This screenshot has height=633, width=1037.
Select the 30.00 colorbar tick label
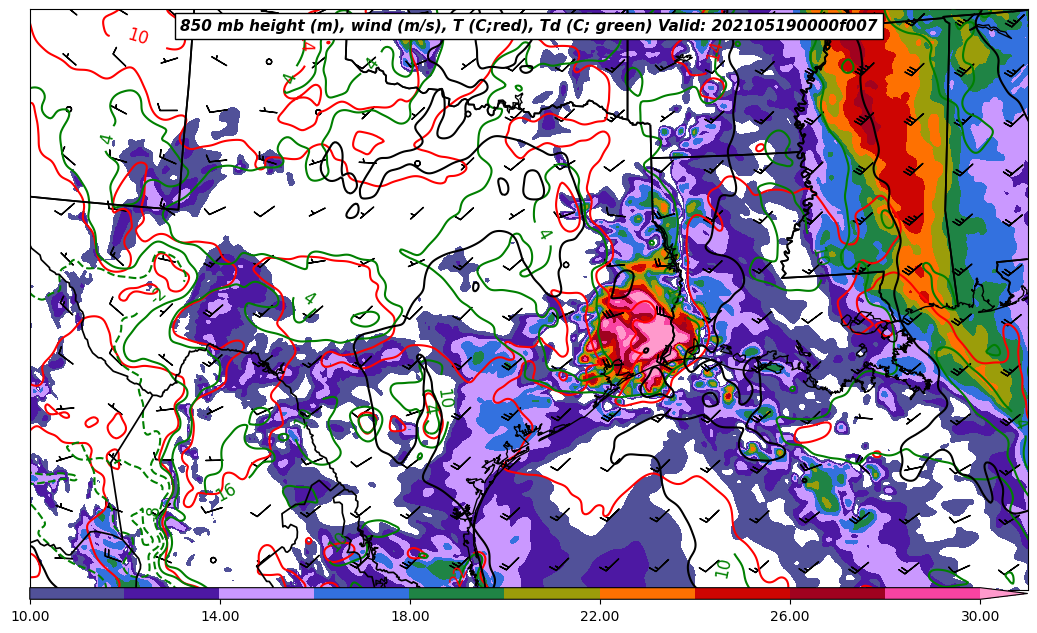tap(979, 616)
